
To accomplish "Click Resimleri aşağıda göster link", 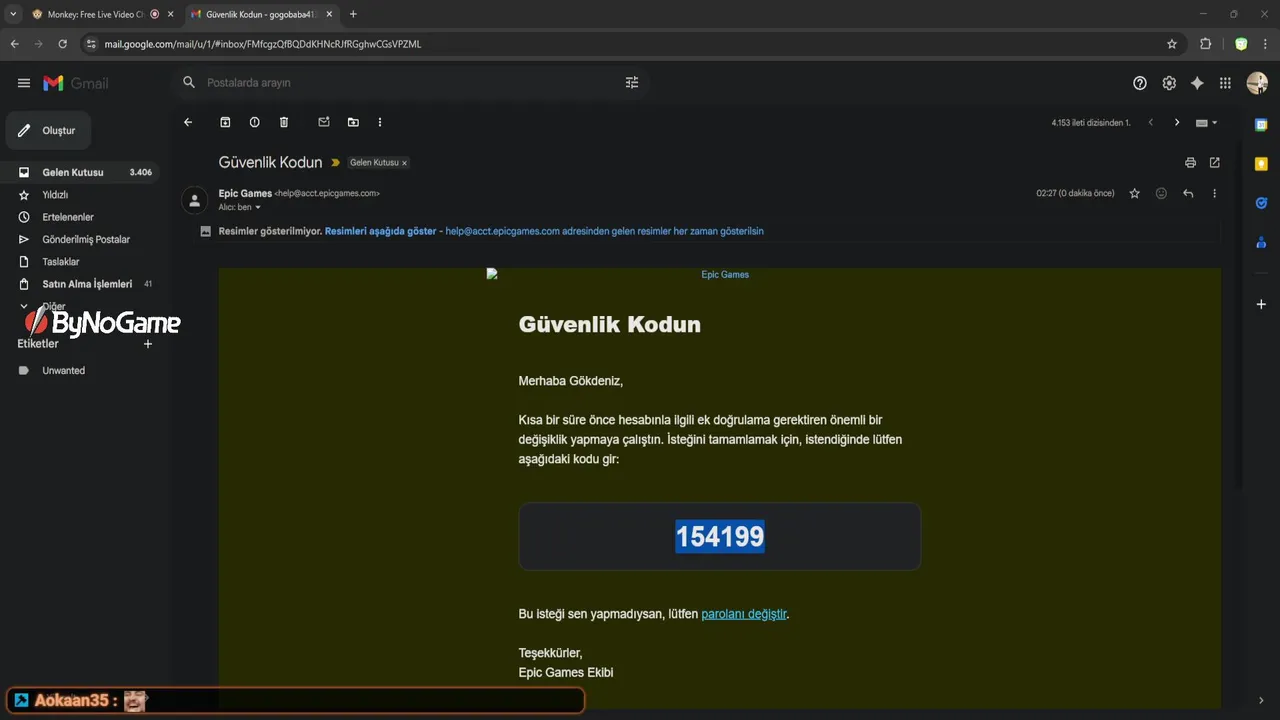I will (380, 231).
